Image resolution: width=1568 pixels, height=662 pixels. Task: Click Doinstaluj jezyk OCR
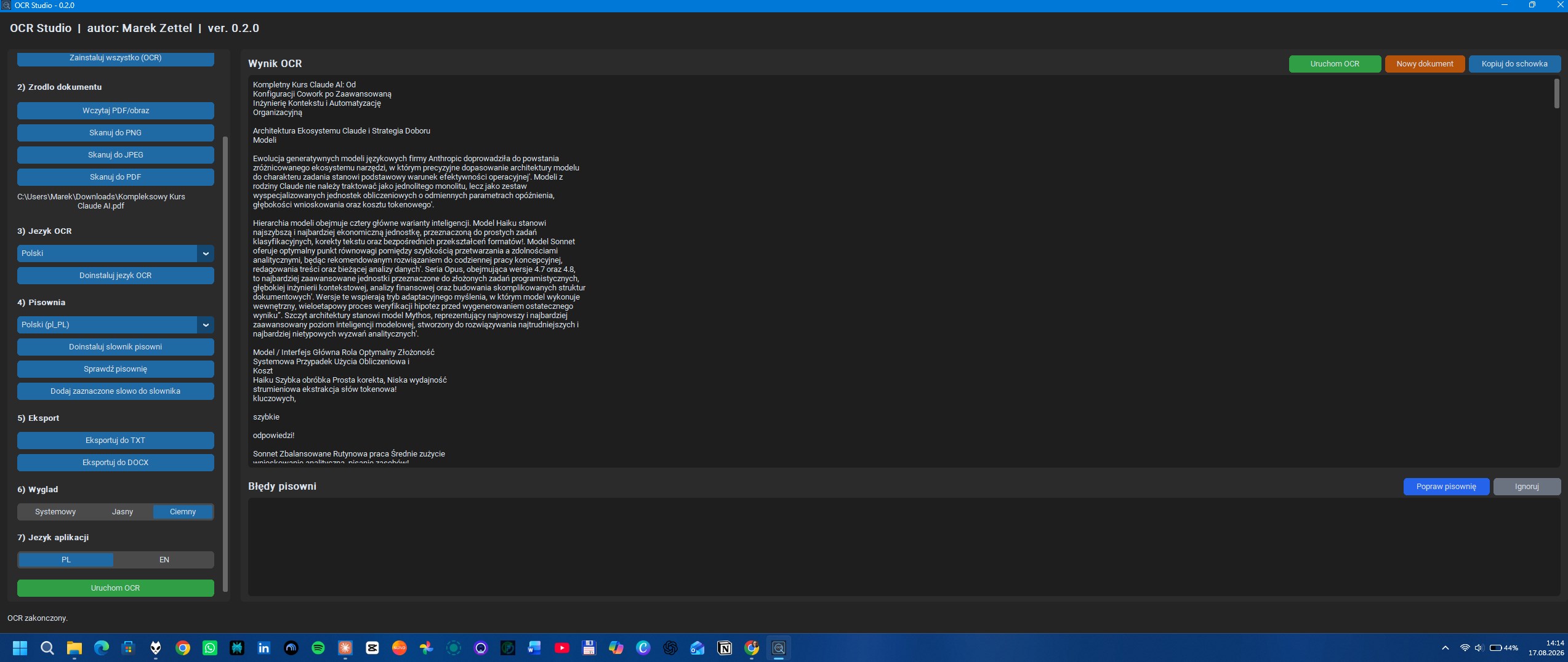(116, 276)
